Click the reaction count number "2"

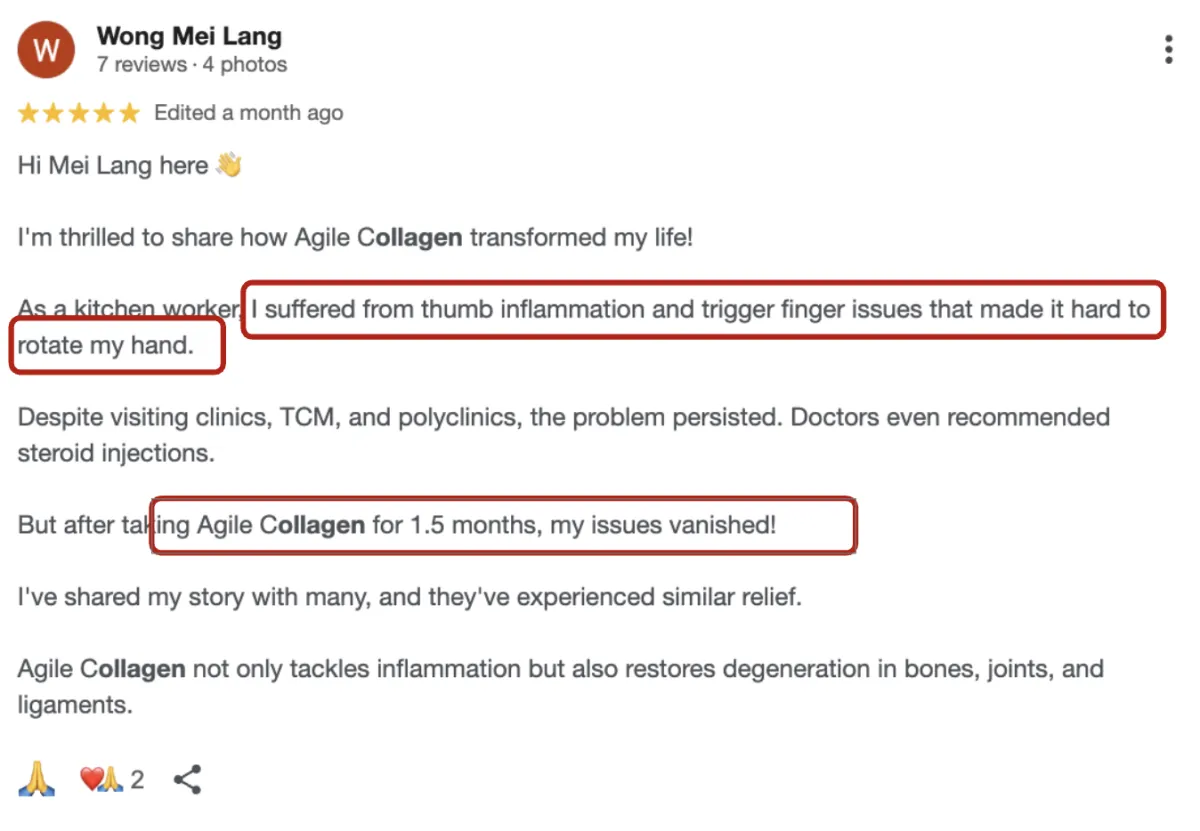(x=138, y=780)
